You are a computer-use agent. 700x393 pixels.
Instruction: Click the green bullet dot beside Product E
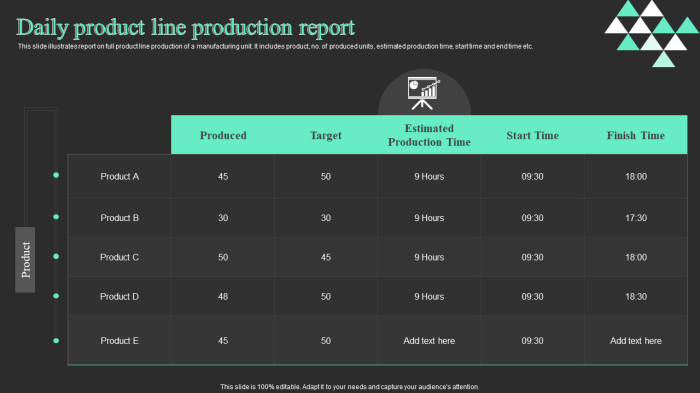tap(56, 340)
